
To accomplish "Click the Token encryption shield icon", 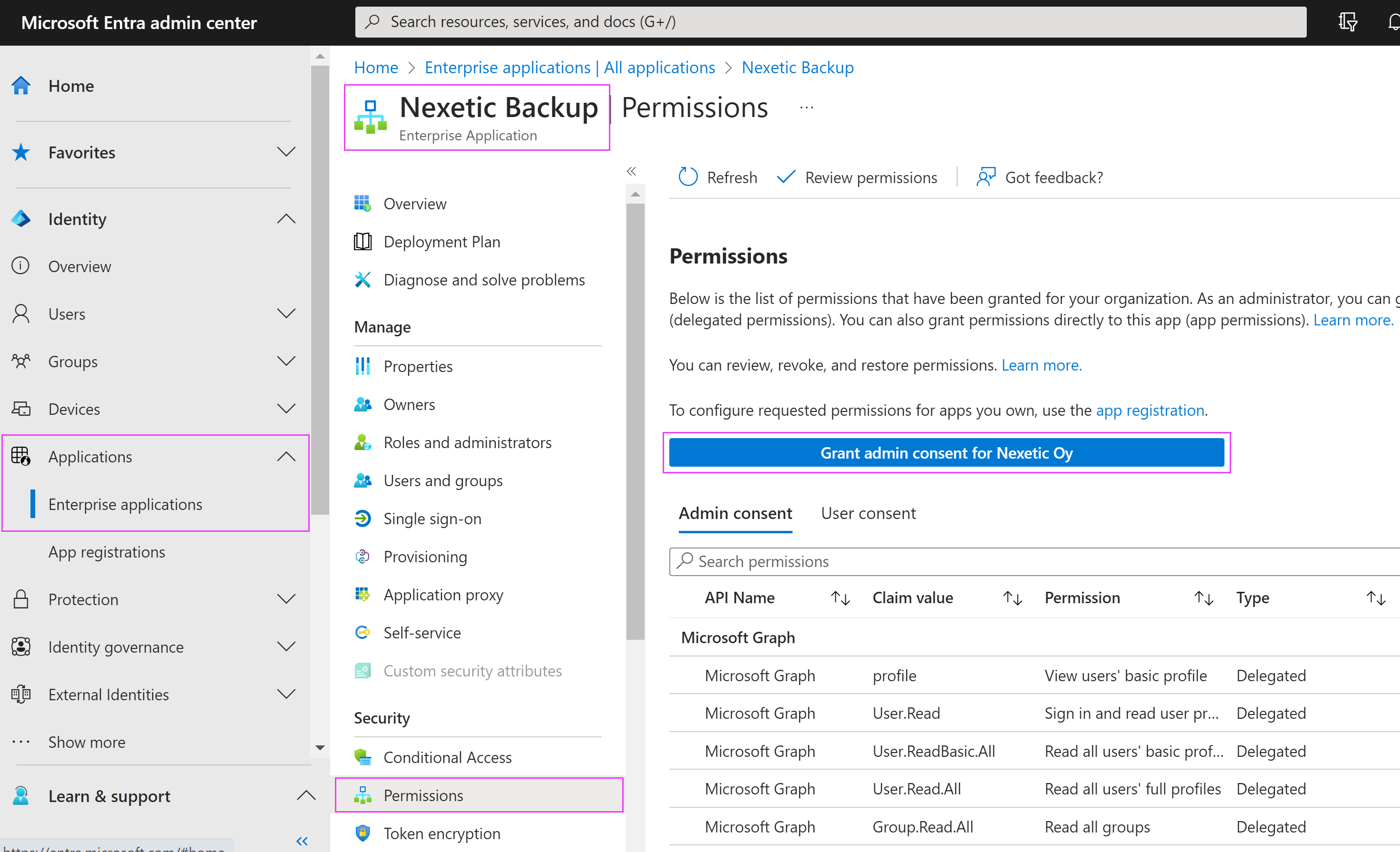I will pyautogui.click(x=362, y=833).
